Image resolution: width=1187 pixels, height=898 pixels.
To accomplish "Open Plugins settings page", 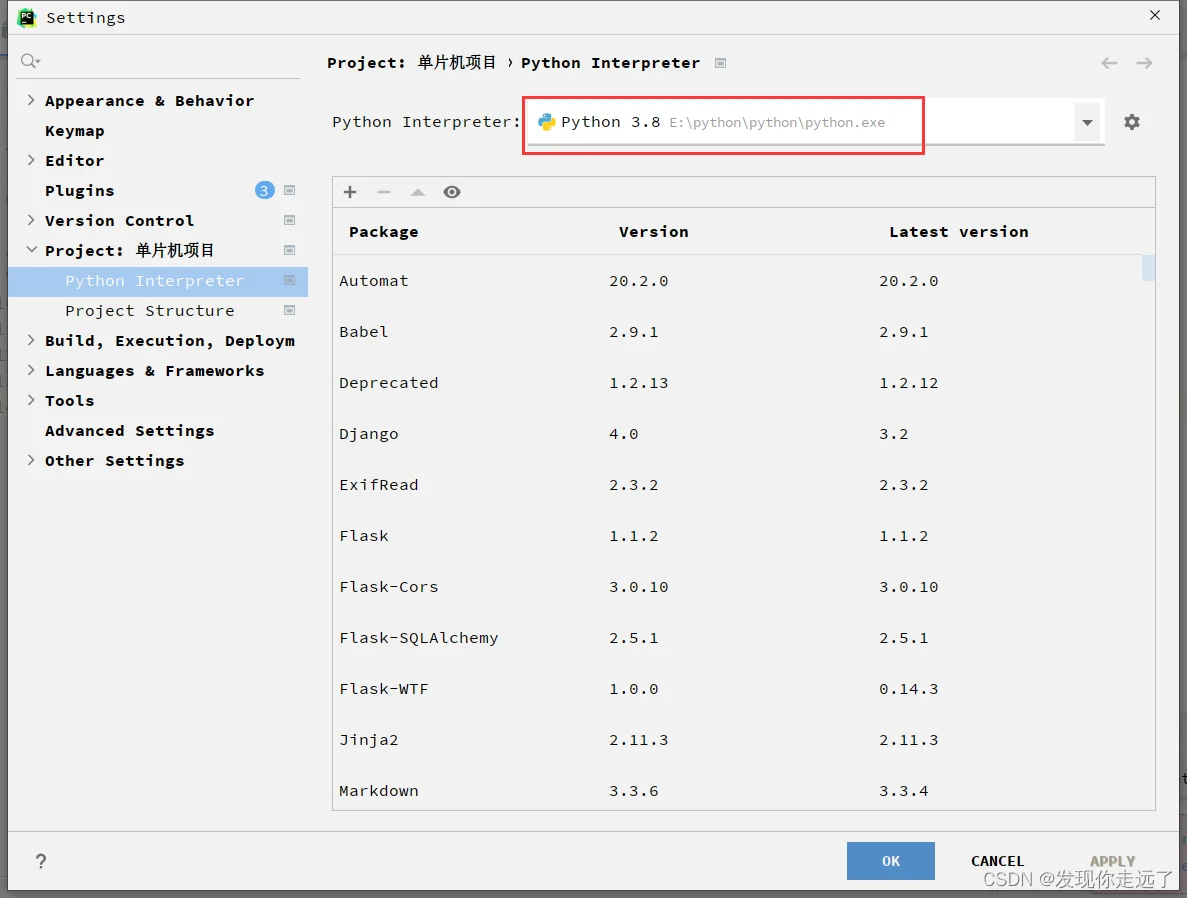I will (79, 191).
